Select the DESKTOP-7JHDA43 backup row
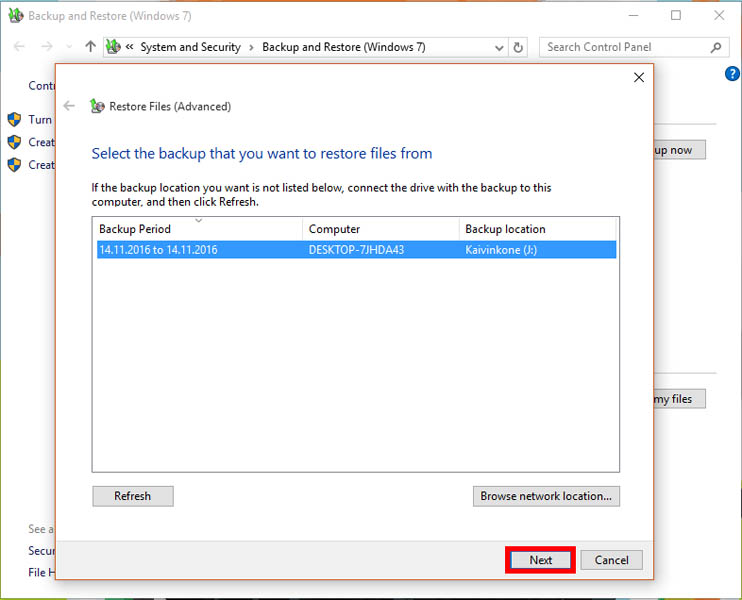 tap(356, 250)
